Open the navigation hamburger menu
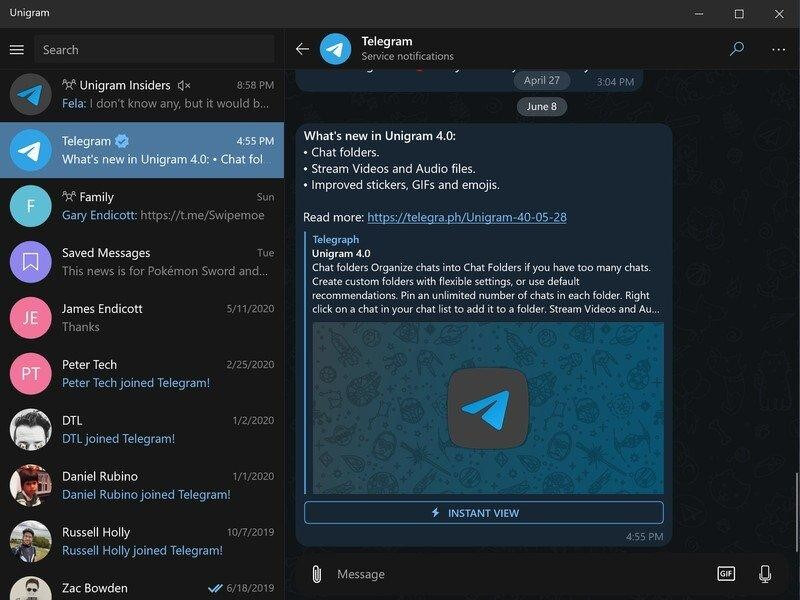800x600 pixels. click(x=16, y=48)
